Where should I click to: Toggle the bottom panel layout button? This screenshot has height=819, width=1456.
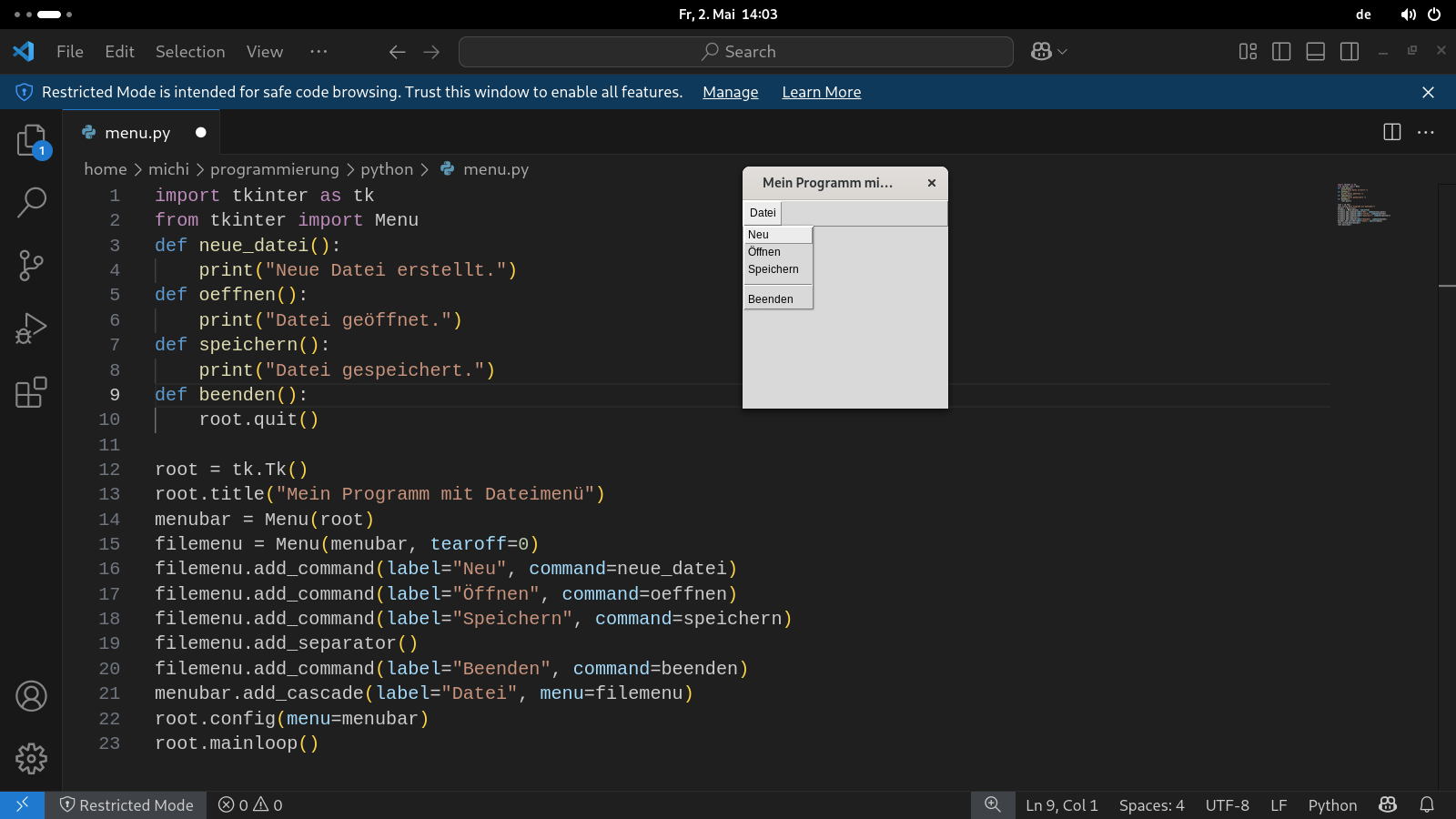1315,52
